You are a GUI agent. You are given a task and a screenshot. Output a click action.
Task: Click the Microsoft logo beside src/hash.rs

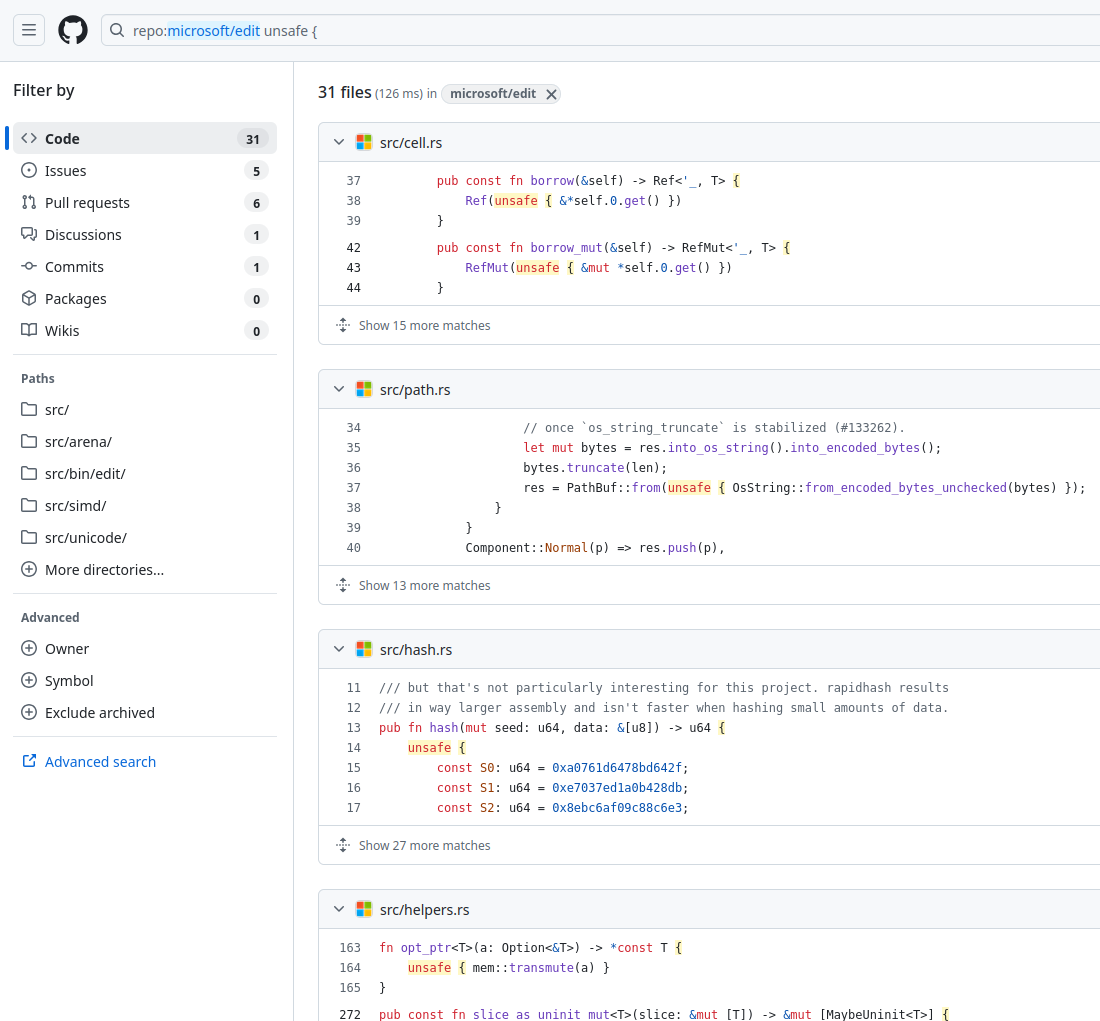coord(364,650)
